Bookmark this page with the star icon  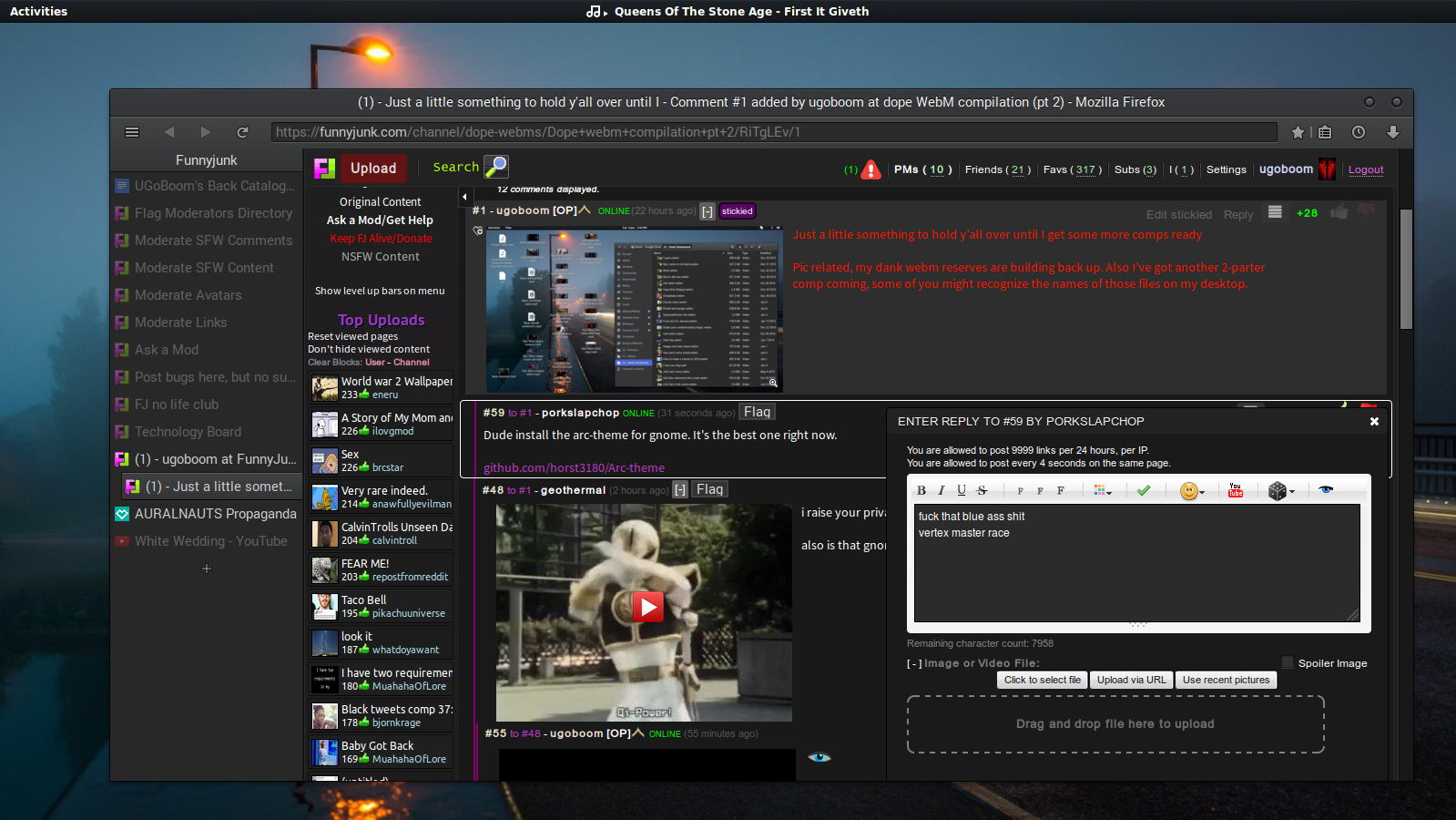coord(1298,132)
